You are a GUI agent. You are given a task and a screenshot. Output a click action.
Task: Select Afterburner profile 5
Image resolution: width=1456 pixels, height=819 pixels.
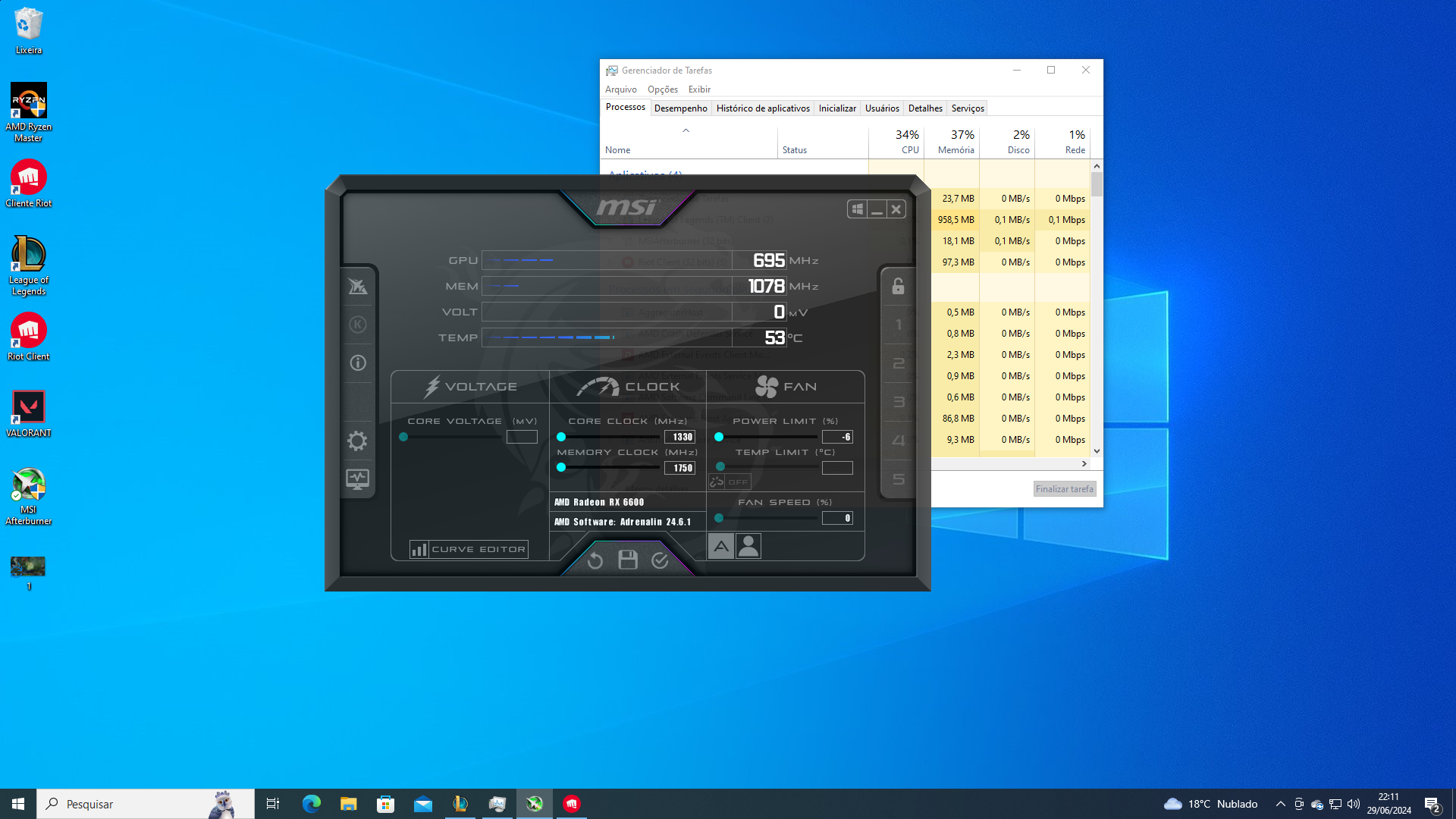899,479
